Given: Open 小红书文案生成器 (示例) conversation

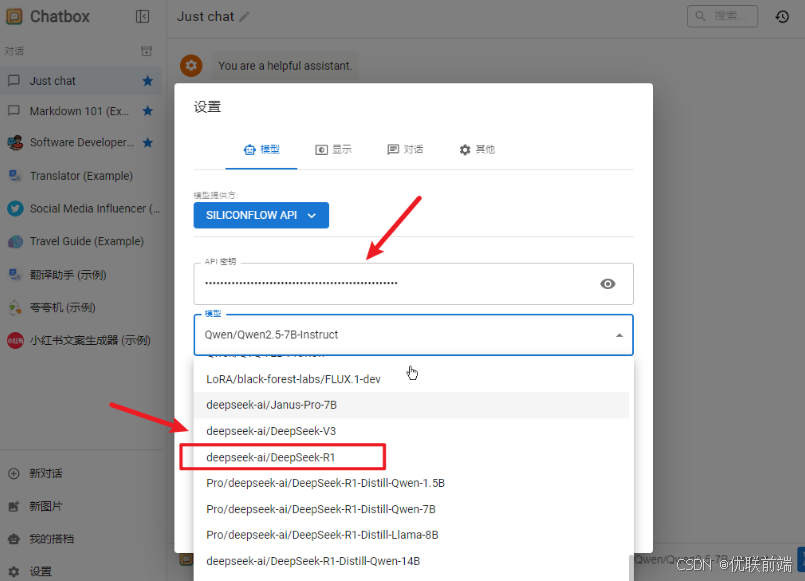Looking at the screenshot, I should pos(81,340).
